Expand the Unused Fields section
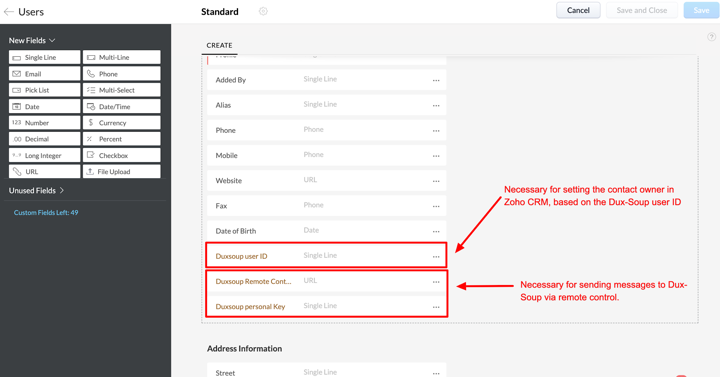720x377 pixels. pos(36,190)
